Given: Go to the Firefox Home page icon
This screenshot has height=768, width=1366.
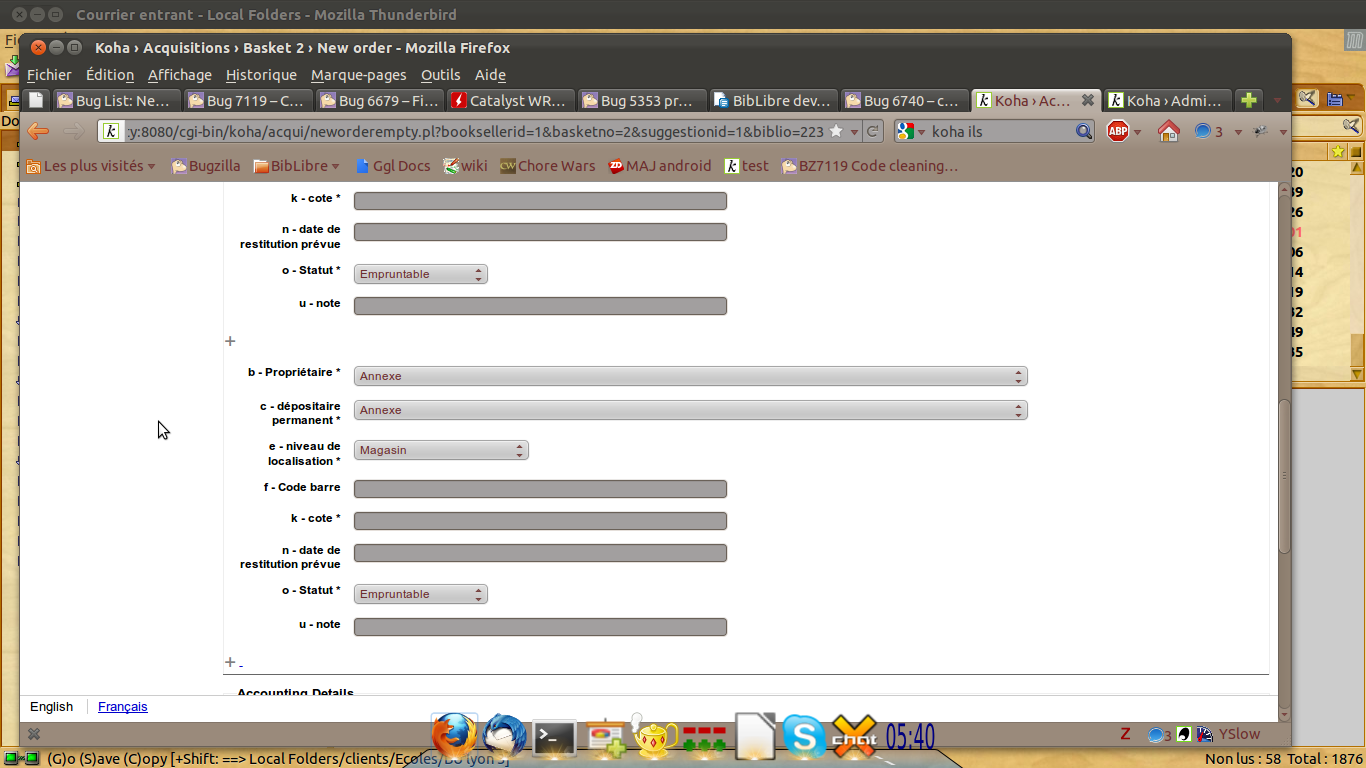Looking at the screenshot, I should [x=1168, y=131].
